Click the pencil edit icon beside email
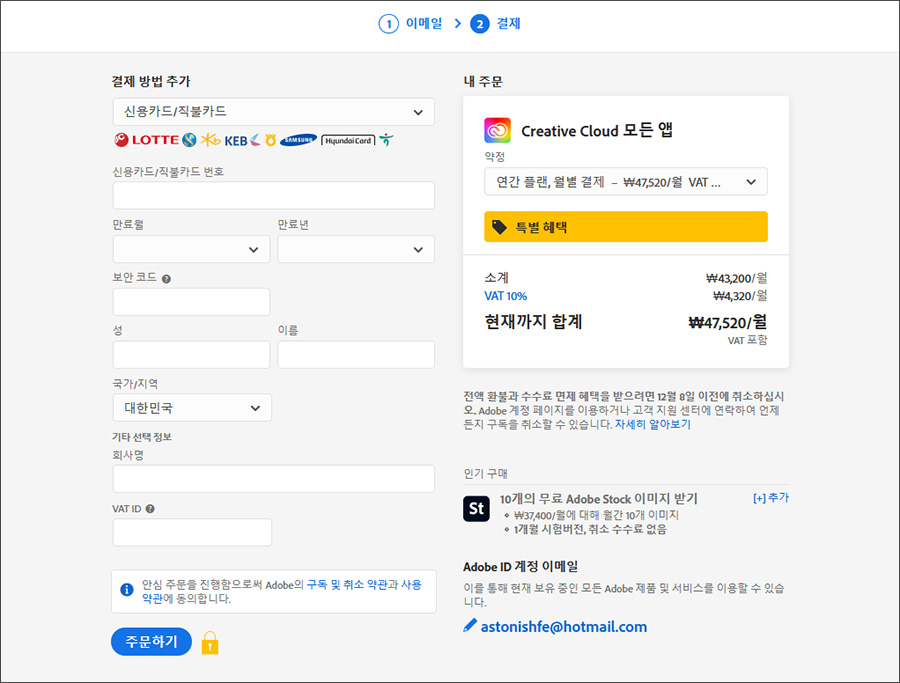Screen dimensions: 900x683 coord(470,626)
